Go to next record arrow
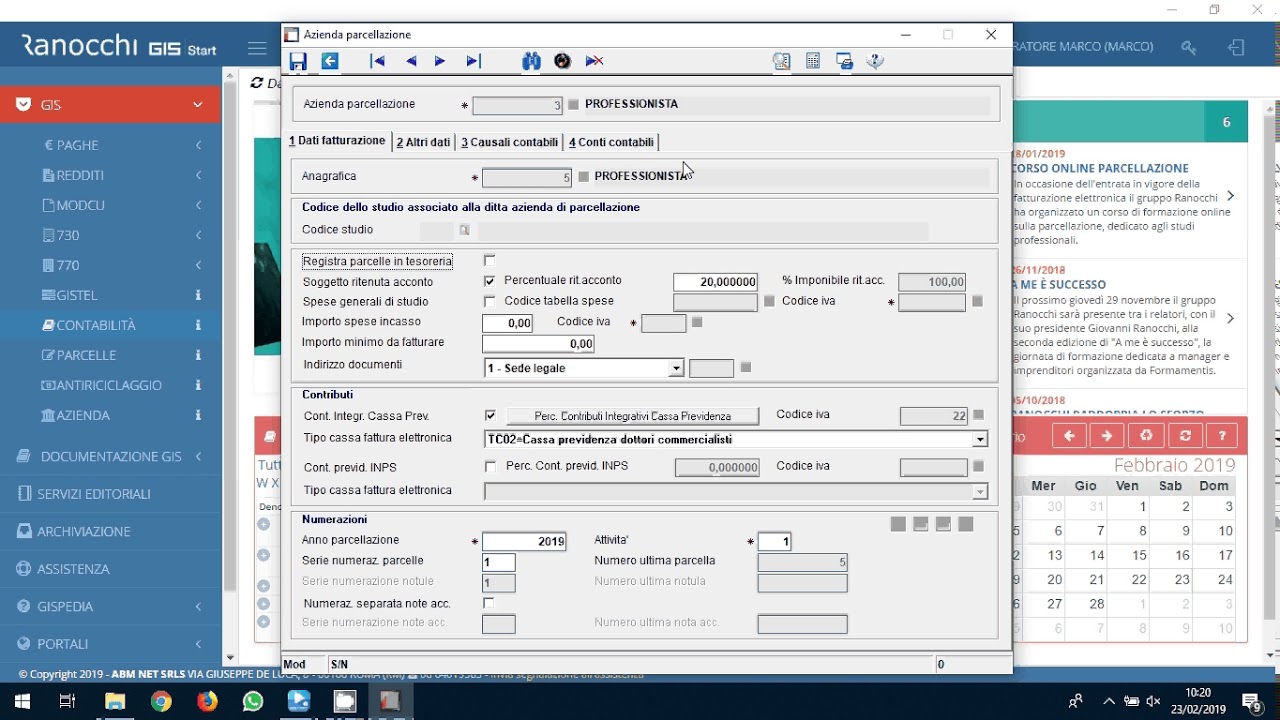Image resolution: width=1280 pixels, height=720 pixels. [x=440, y=62]
